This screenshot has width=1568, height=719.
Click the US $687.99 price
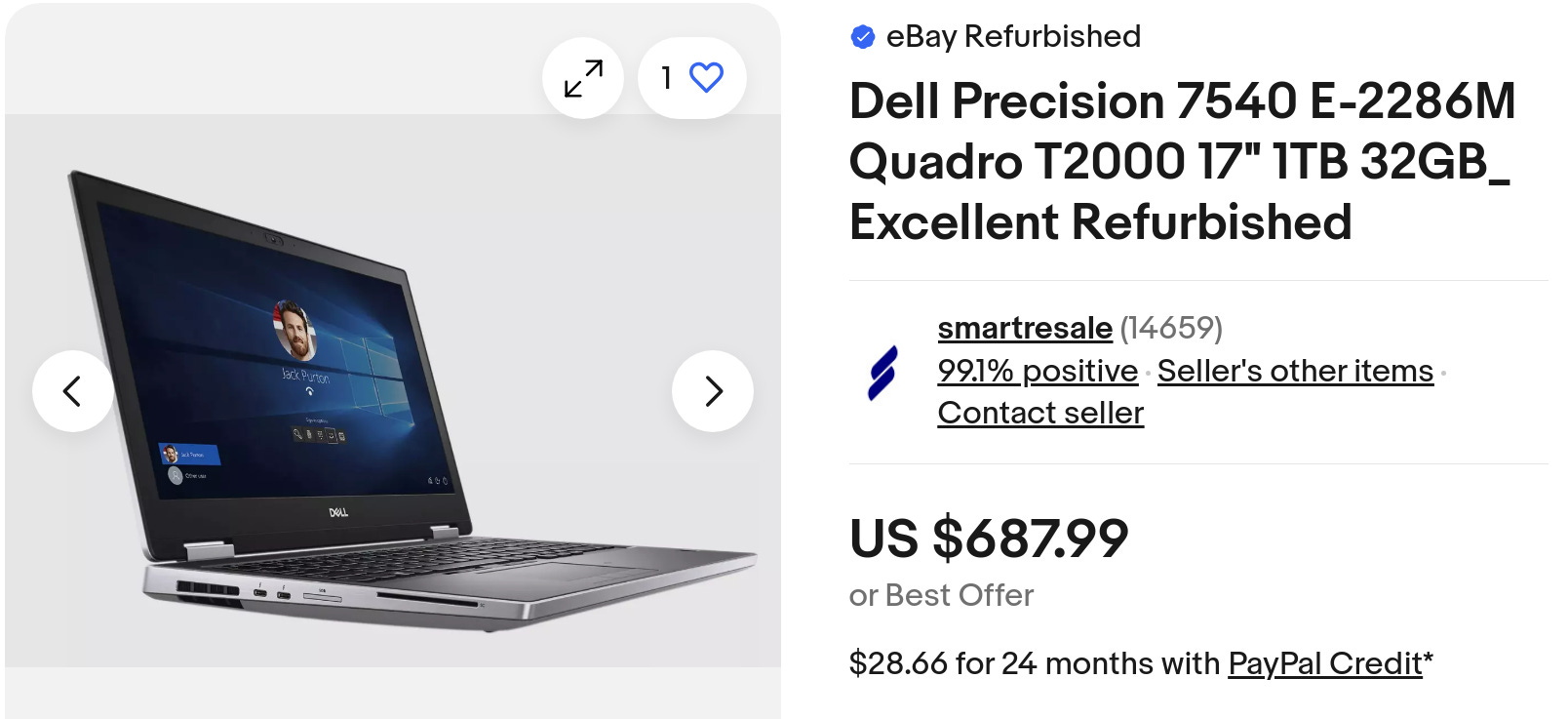989,539
